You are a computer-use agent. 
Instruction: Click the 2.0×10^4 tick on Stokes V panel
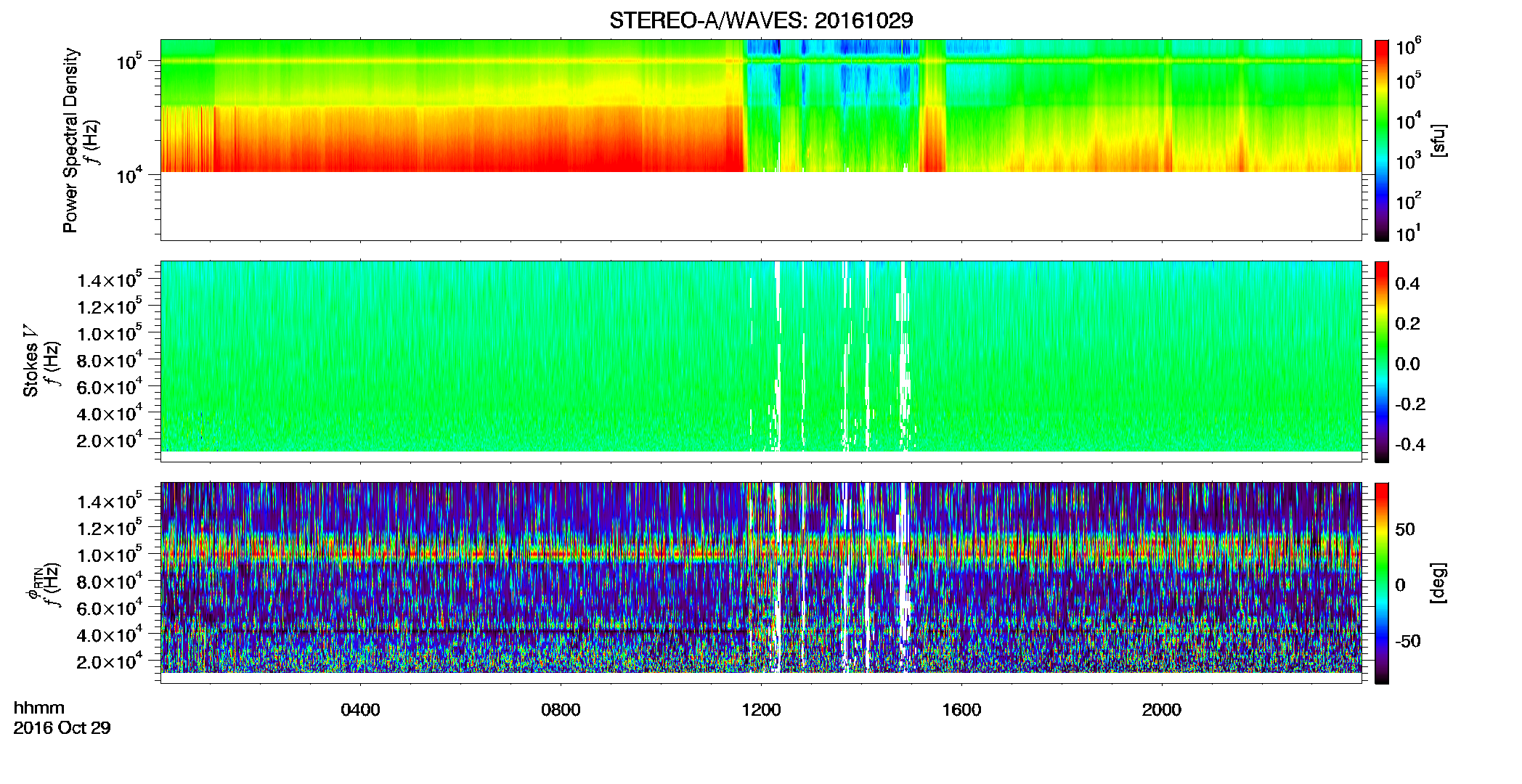click(x=110, y=441)
